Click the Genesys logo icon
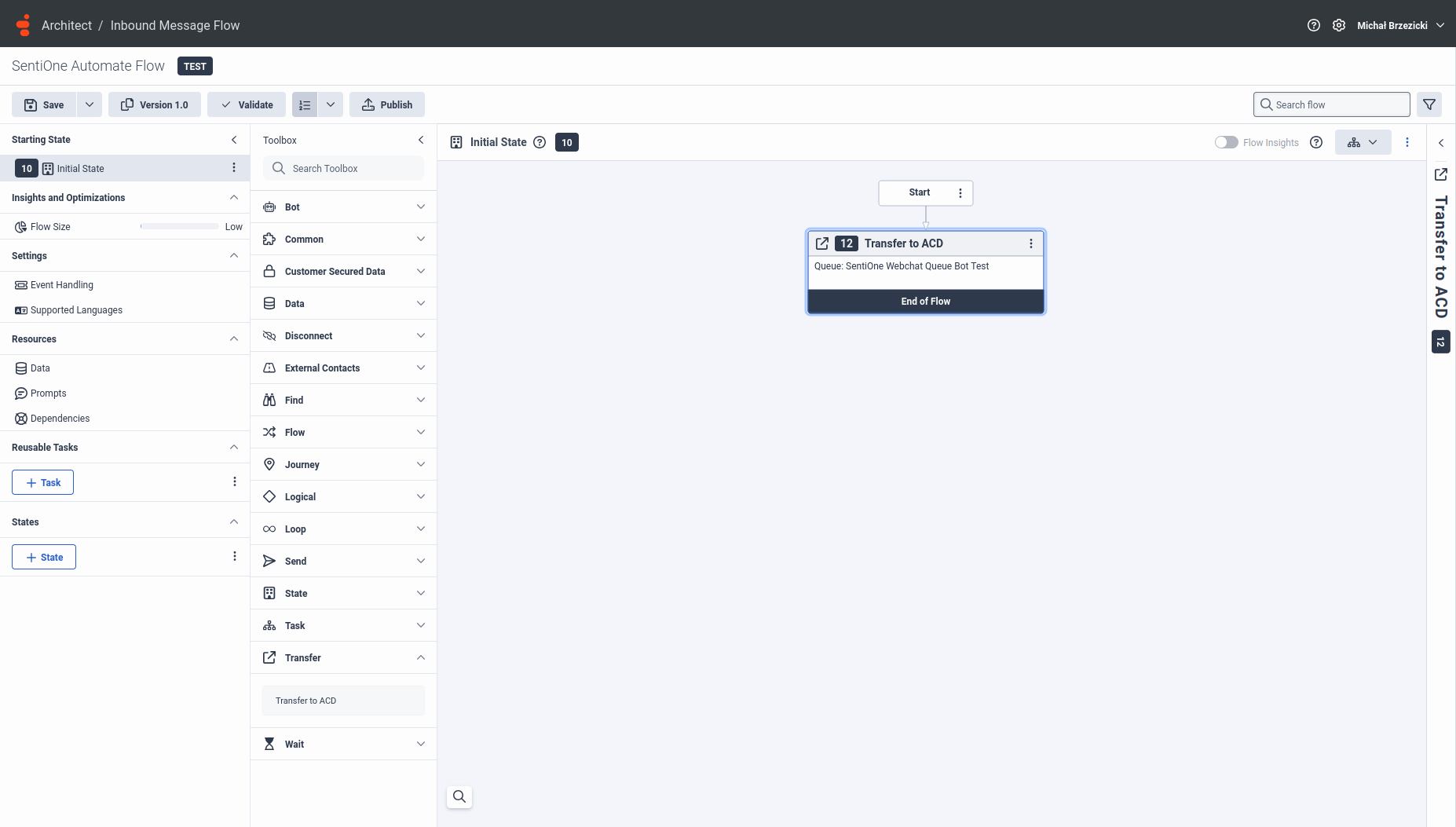The width and height of the screenshot is (1456, 827). pos(24,25)
